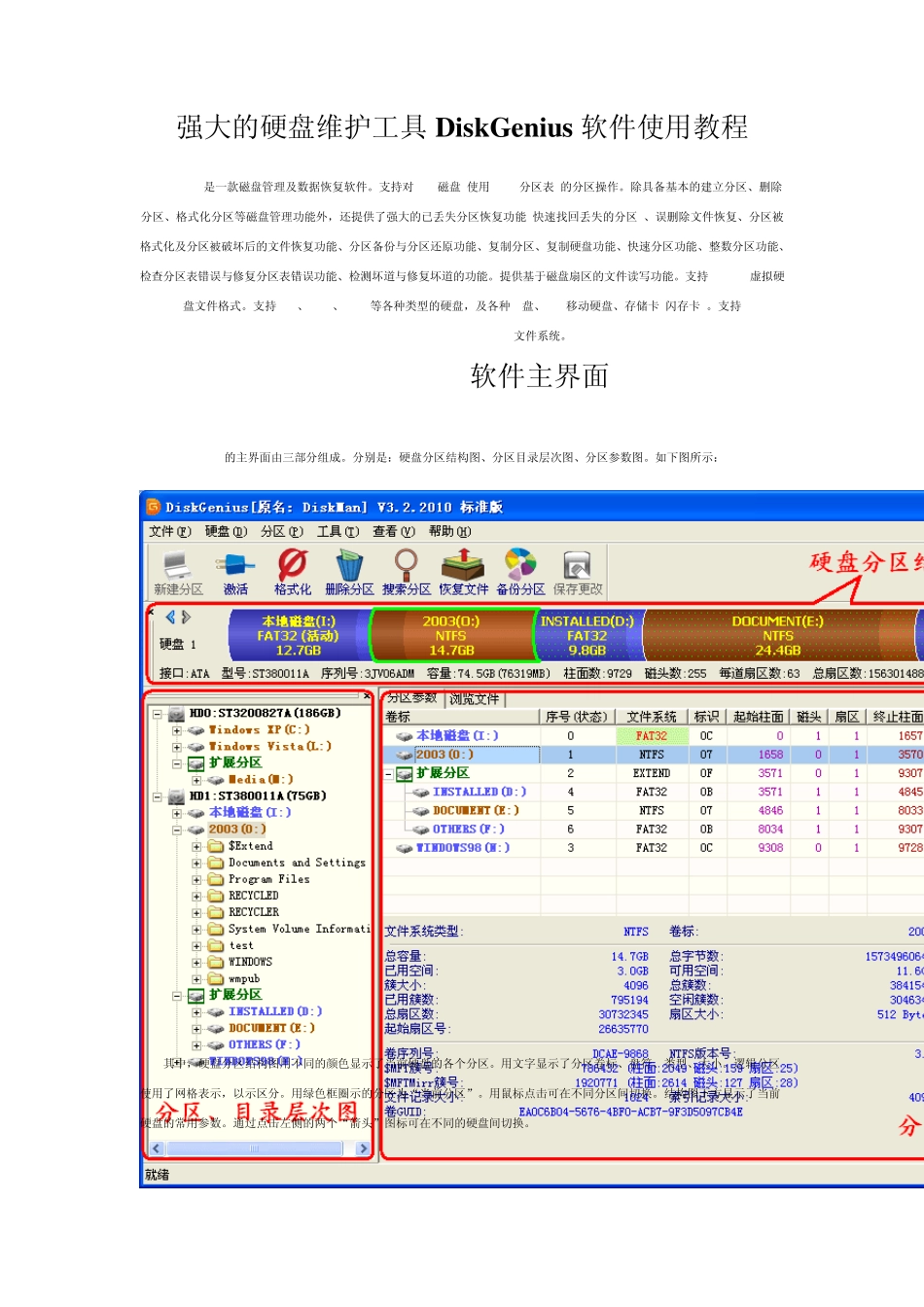Click the 备份分区 (backup partition) icon
Image resolution: width=924 pixels, height=1307 pixels.
(x=520, y=564)
